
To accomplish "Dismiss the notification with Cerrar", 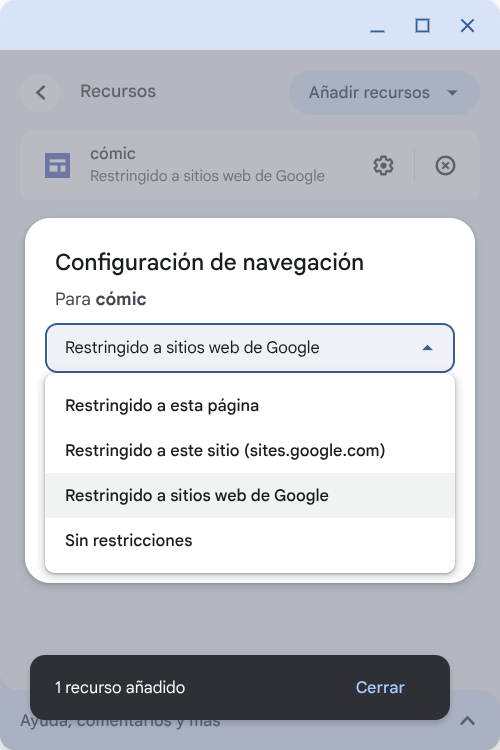I will coord(380,687).
